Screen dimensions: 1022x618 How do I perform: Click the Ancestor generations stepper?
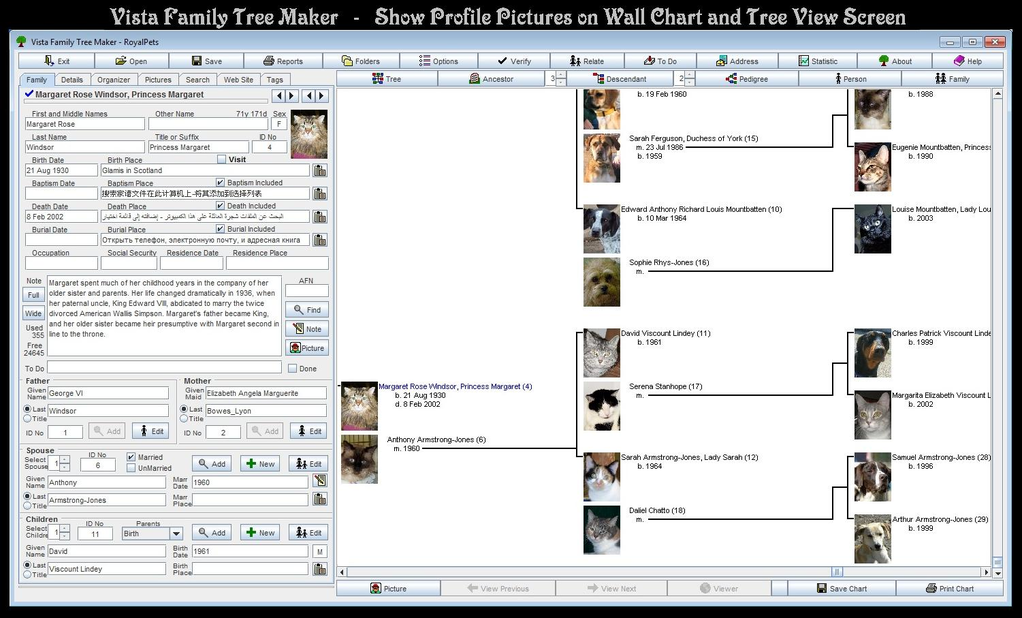coord(561,78)
